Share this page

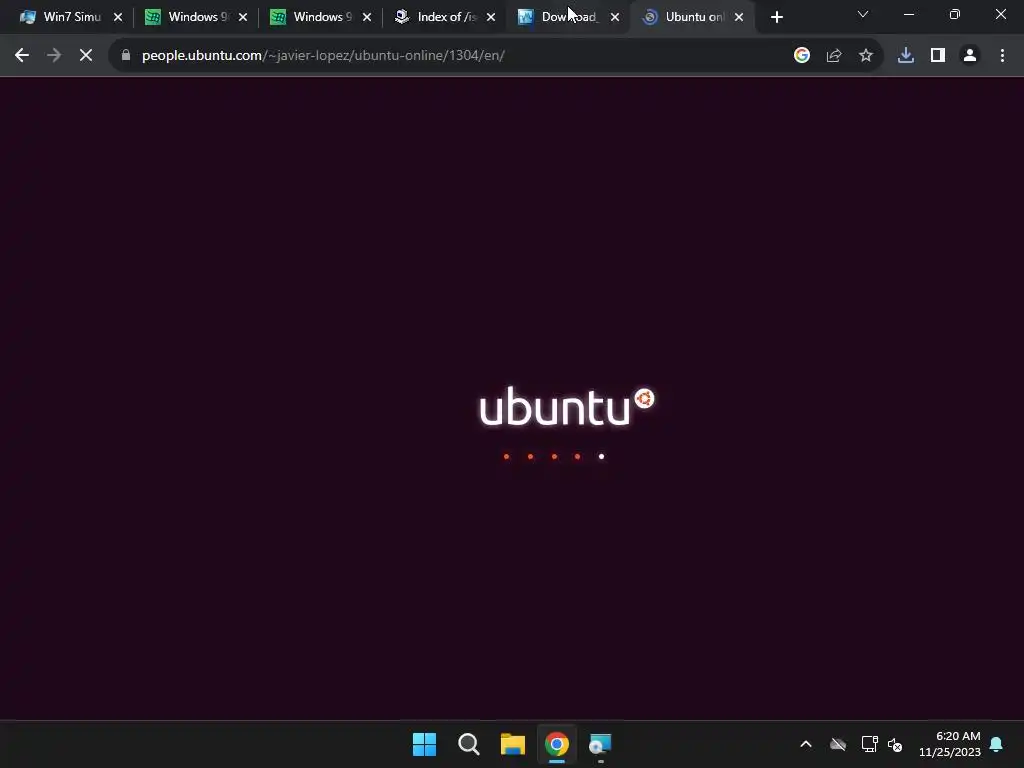pyautogui.click(x=834, y=56)
